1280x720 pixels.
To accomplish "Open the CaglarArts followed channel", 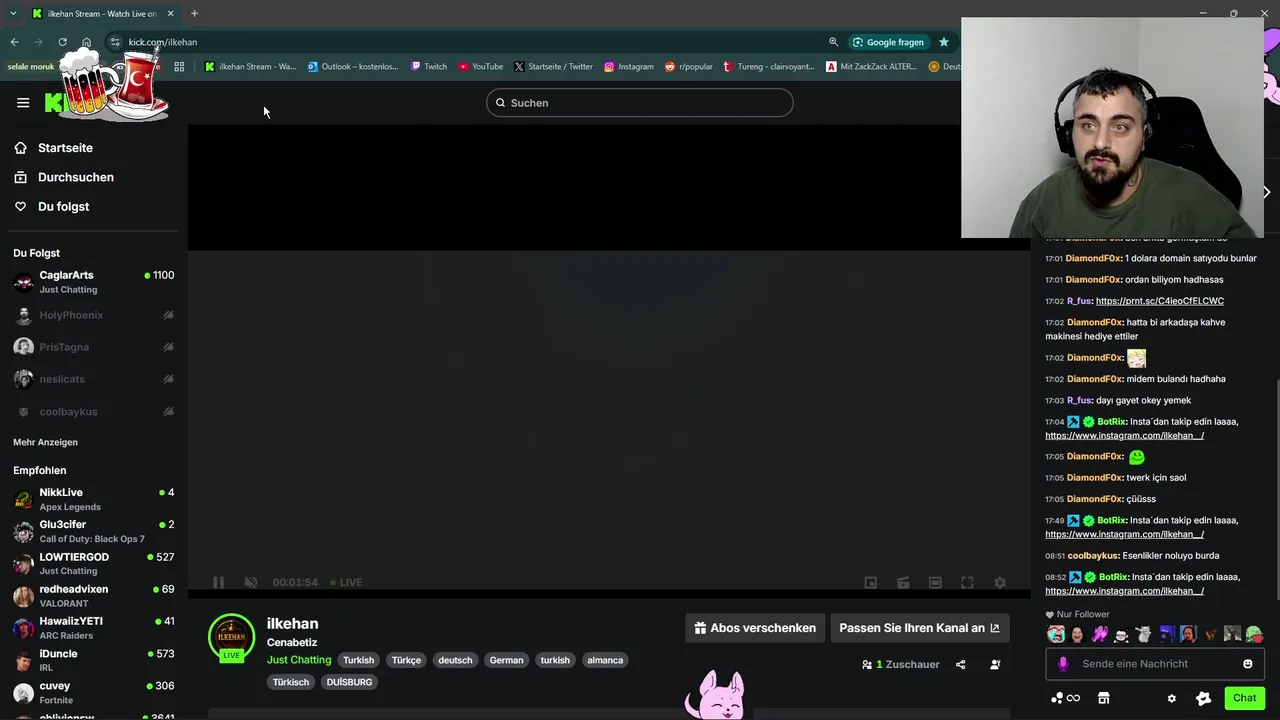I will [94, 282].
